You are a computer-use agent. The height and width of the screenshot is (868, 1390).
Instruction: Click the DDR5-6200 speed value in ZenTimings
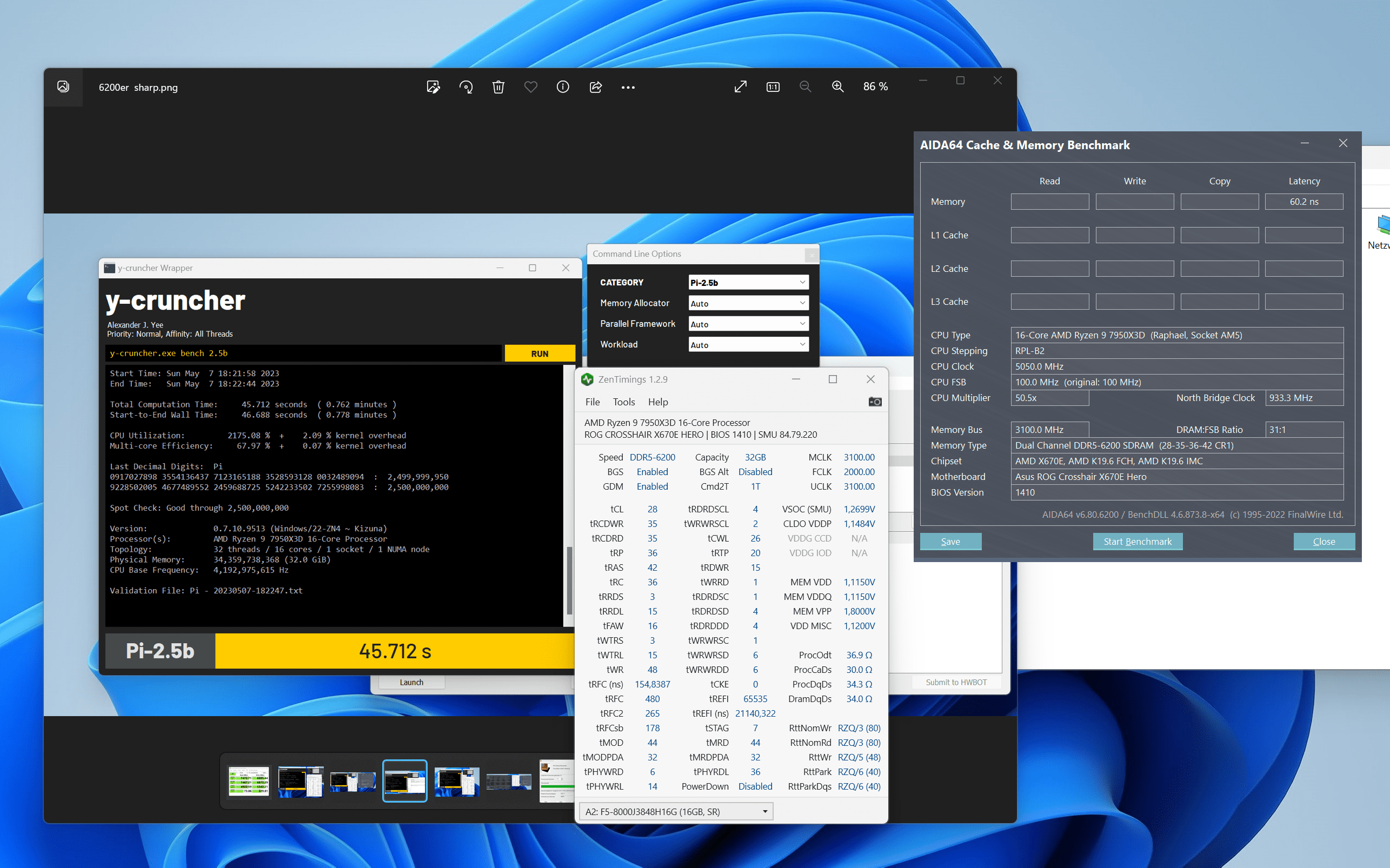pos(652,457)
